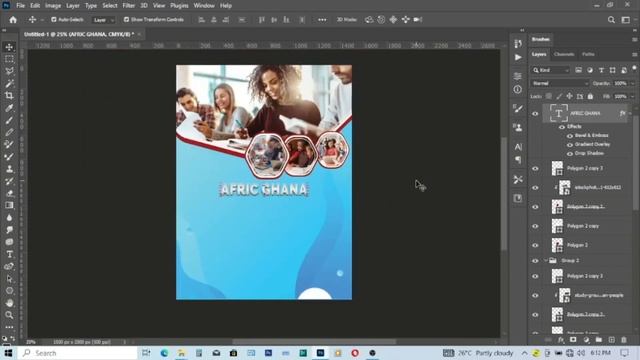
Task: Go to the Home screen icon
Action: click(13, 20)
